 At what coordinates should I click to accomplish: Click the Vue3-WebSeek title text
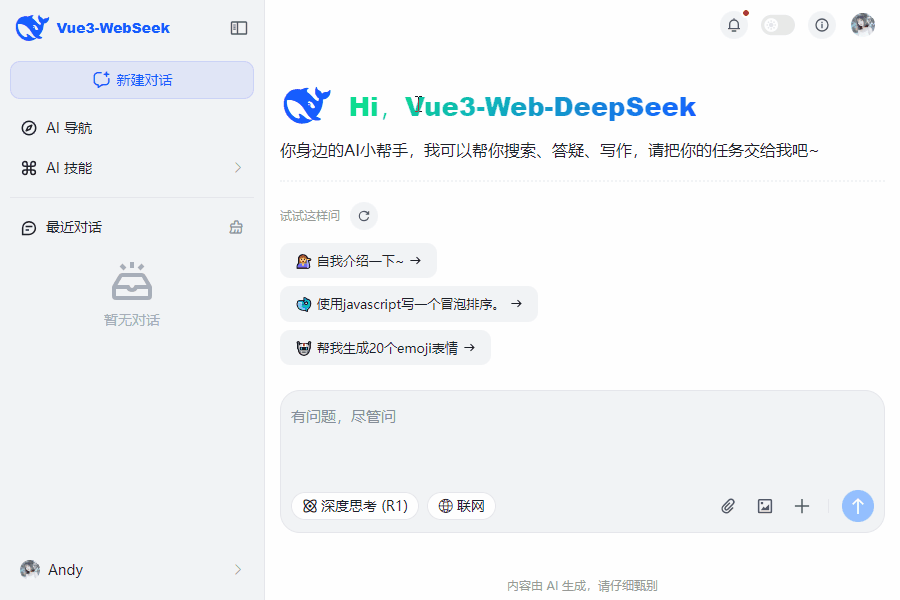coord(113,28)
